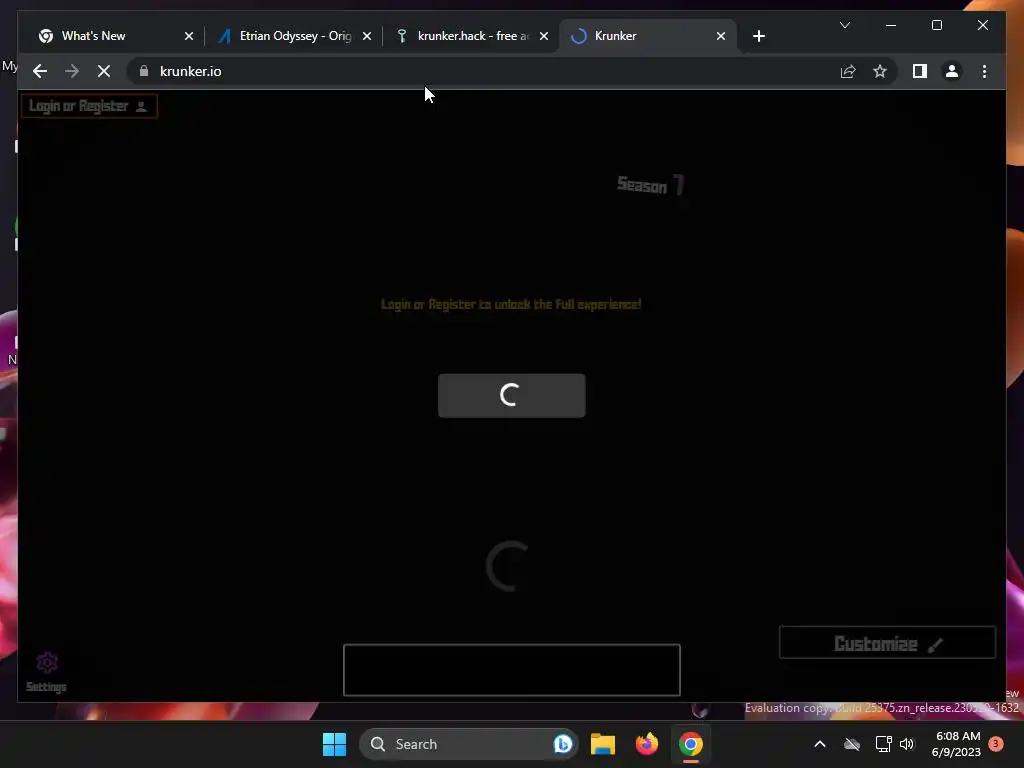The image size is (1024, 768).
Task: Expand the tab search dropdown
Action: [x=844, y=25]
